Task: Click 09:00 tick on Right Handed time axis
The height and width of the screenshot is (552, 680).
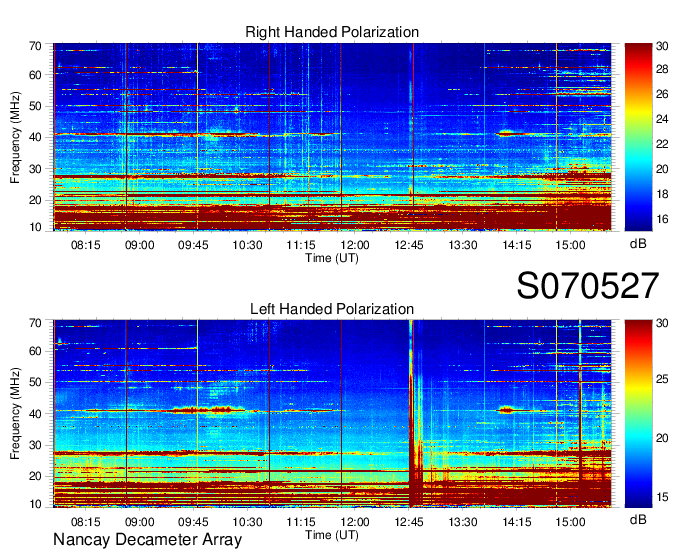Action: (x=140, y=245)
